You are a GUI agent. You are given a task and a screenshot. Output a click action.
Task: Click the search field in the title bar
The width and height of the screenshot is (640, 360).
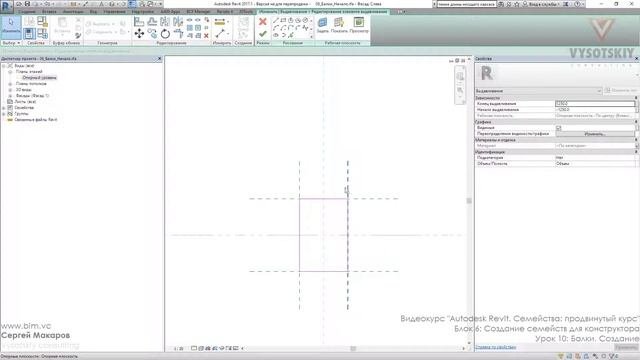click(x=467, y=4)
